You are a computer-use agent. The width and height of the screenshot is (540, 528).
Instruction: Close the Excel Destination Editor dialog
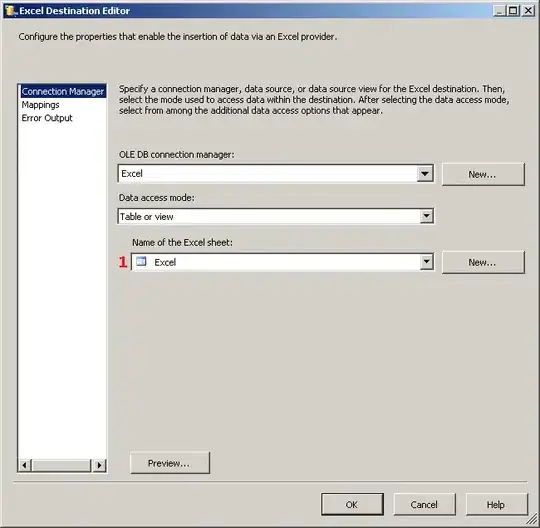(528, 11)
